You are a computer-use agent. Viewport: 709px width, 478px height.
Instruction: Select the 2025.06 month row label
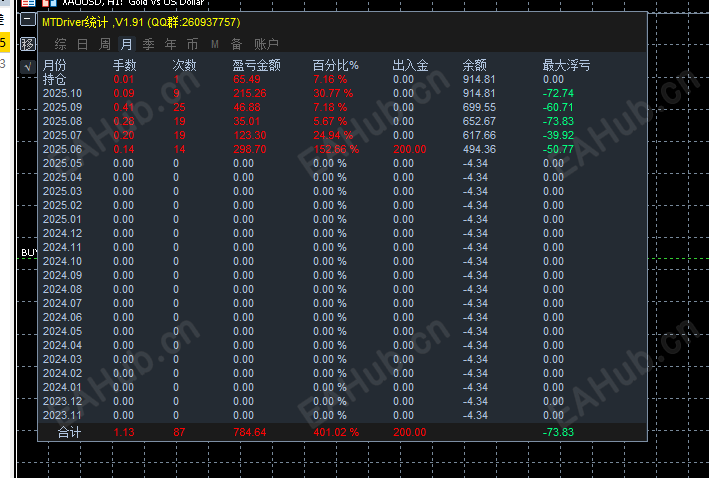(x=62, y=150)
